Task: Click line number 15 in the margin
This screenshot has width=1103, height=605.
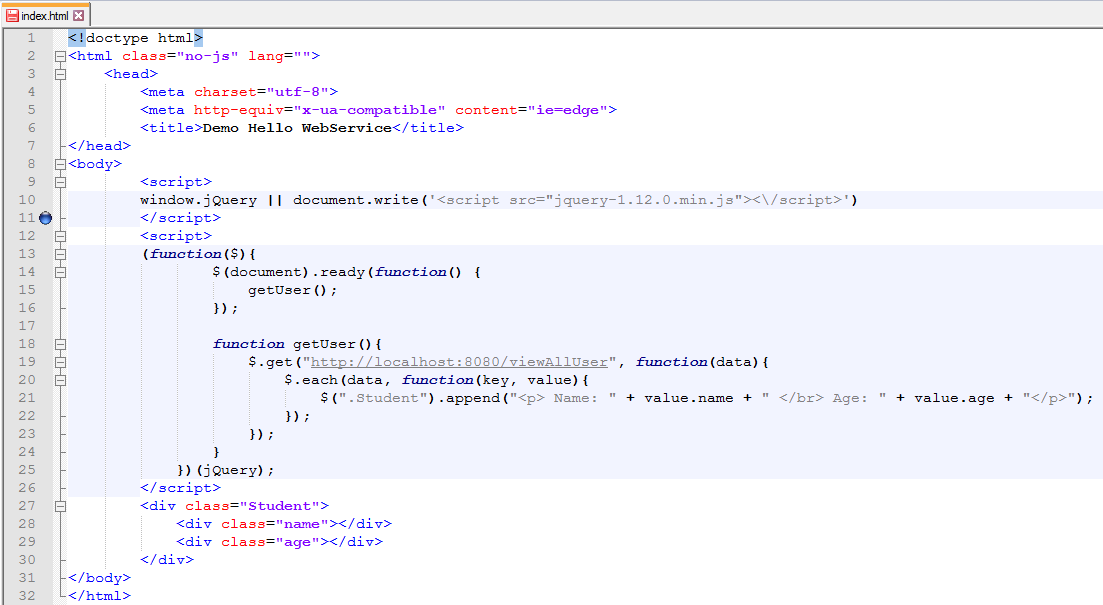Action: (31, 289)
